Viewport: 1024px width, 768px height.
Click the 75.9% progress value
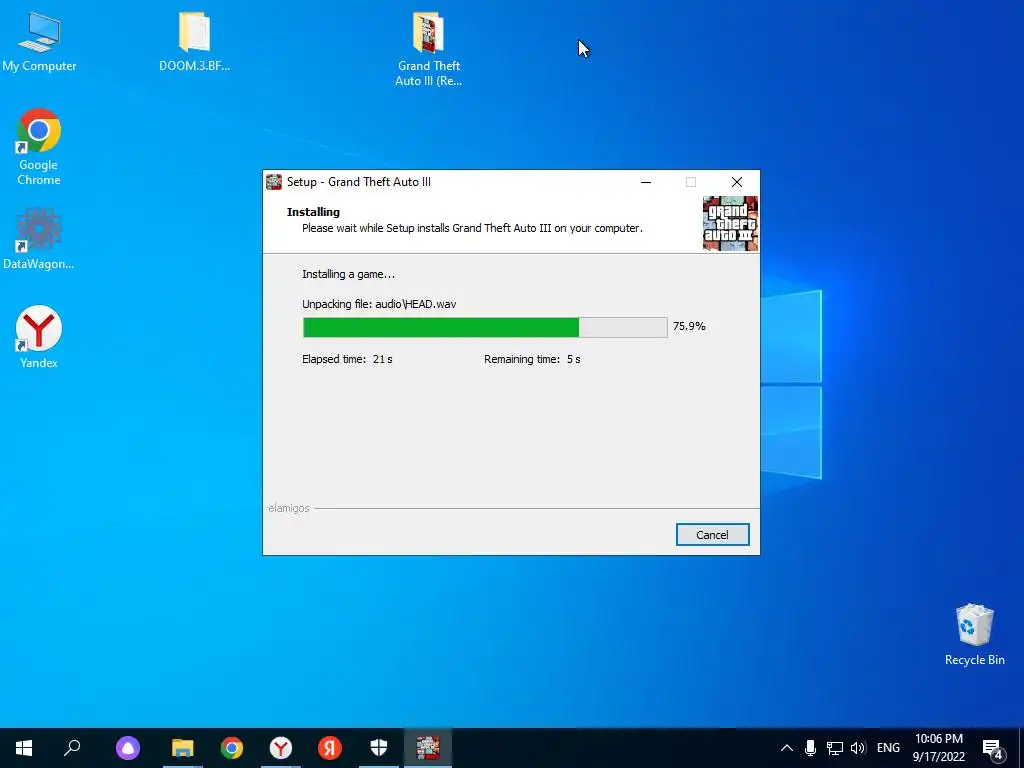[689, 327]
